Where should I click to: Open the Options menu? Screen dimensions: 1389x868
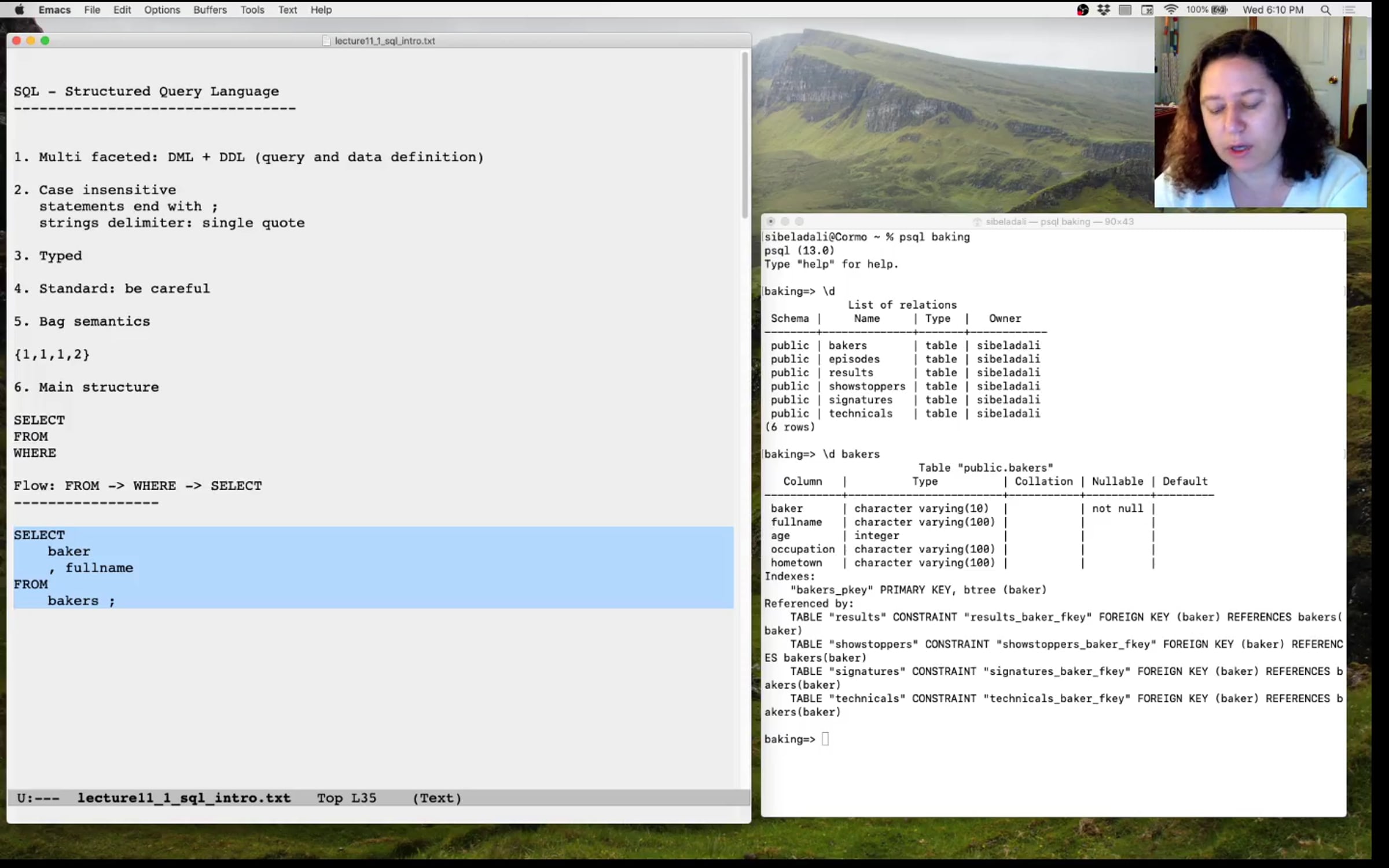(x=162, y=10)
